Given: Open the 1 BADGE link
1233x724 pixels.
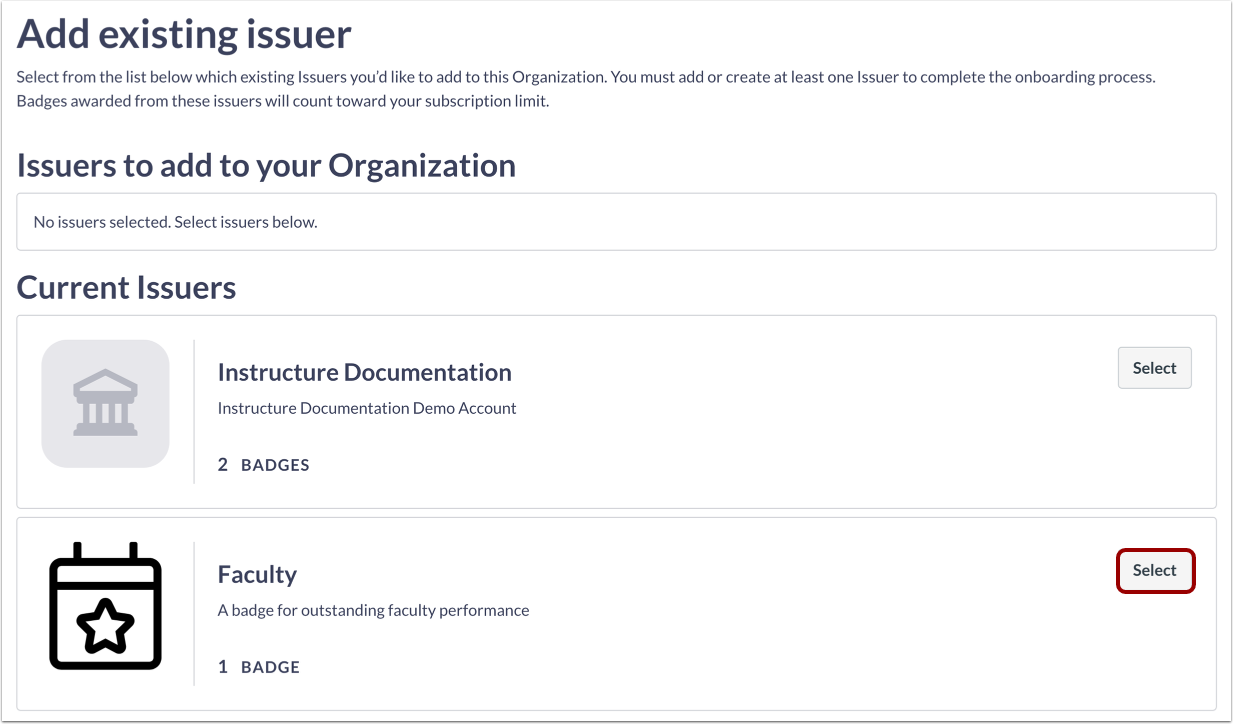Looking at the screenshot, I should 259,666.
